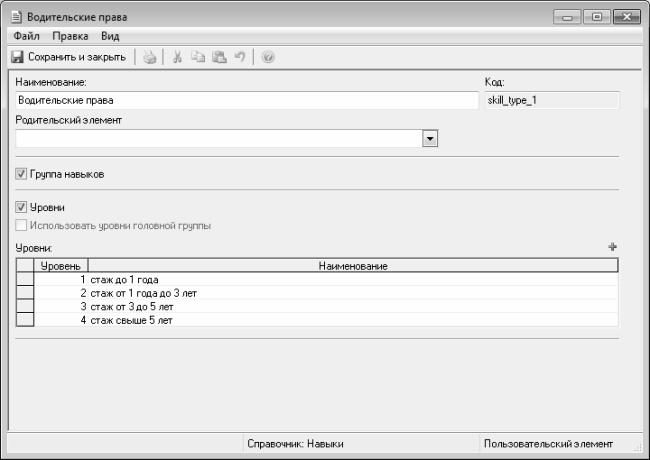Open the Вид menu
Screen dimensions: 650x460
click(x=110, y=36)
